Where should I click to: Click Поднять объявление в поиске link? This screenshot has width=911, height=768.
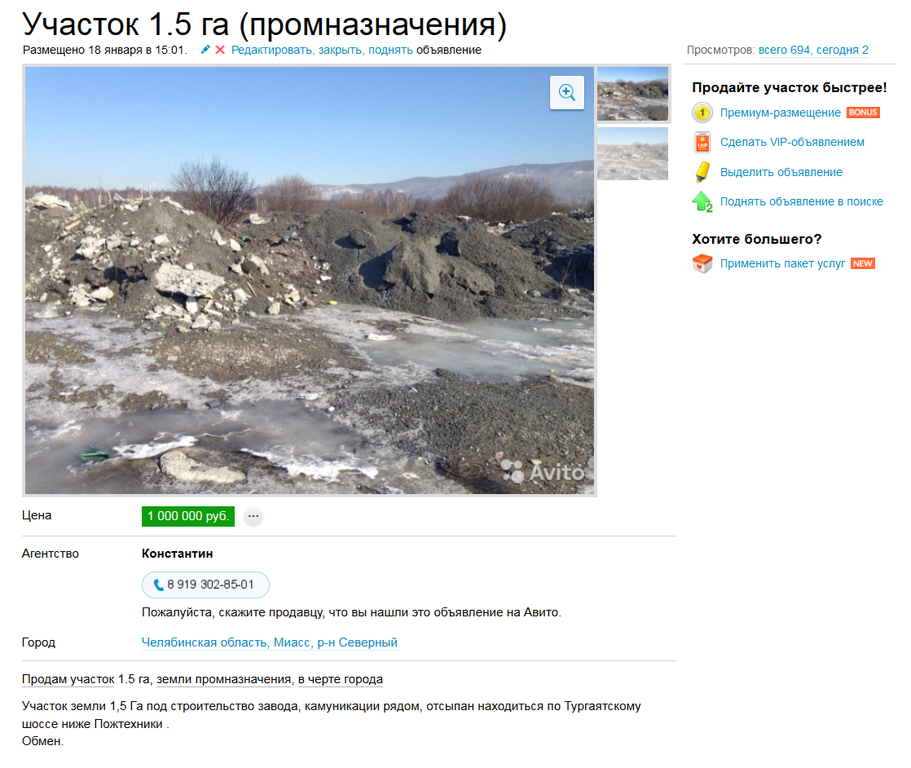tap(801, 202)
